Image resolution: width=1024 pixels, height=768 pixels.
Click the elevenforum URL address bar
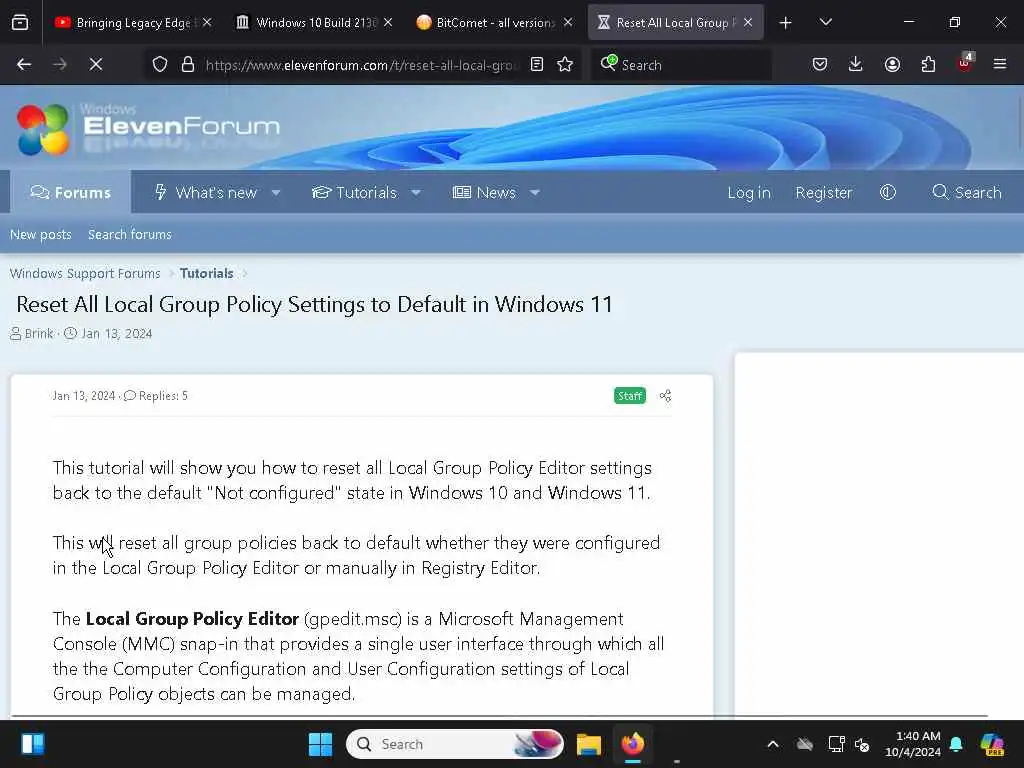pos(362,65)
